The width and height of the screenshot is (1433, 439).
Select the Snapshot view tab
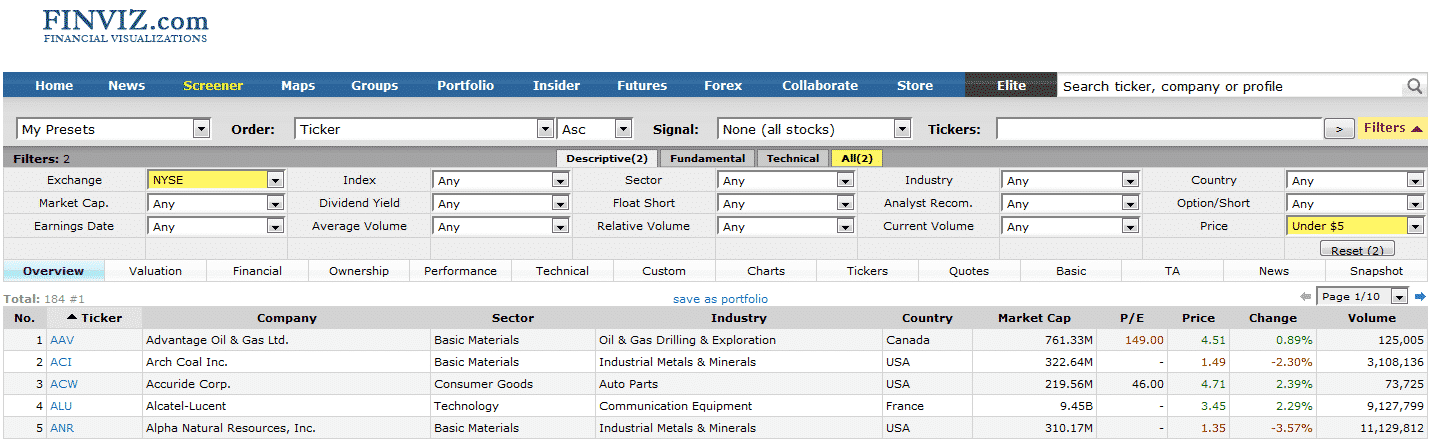point(1376,271)
